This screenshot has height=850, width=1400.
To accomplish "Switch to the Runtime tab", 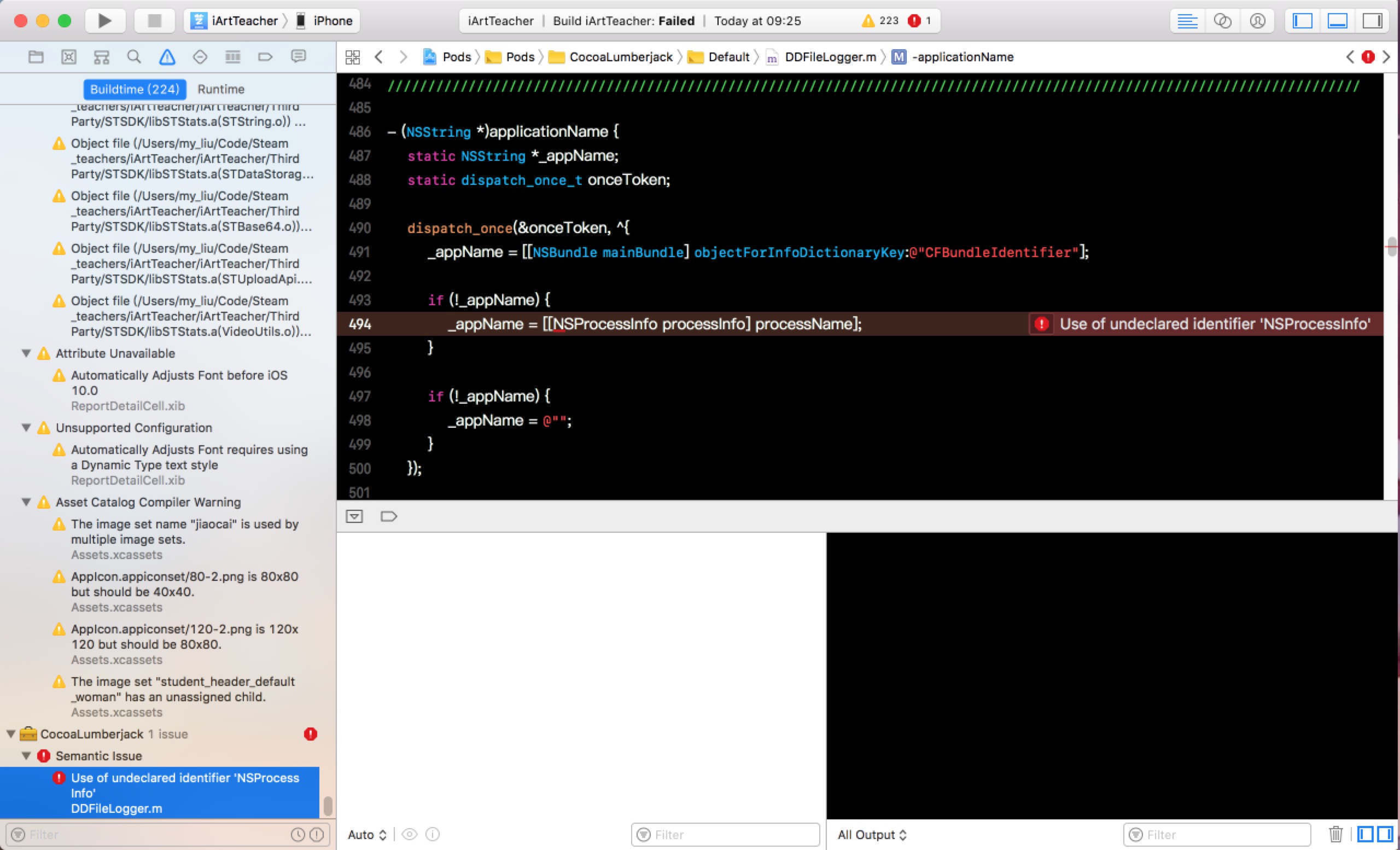I will [221, 89].
